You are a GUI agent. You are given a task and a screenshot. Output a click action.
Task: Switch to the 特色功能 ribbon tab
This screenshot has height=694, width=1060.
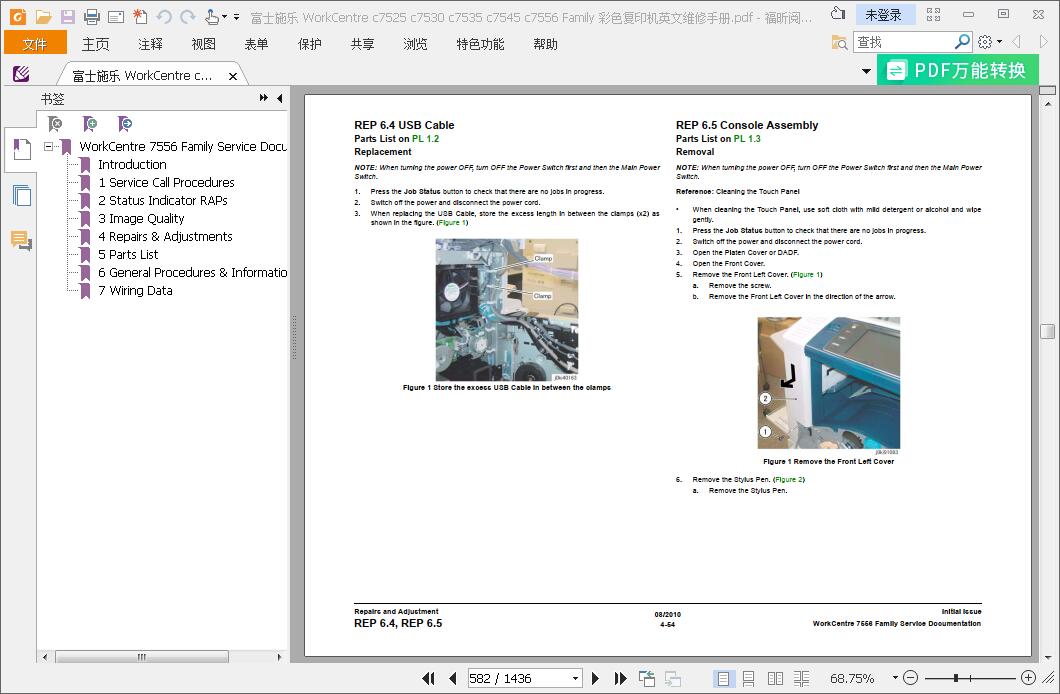pos(481,44)
